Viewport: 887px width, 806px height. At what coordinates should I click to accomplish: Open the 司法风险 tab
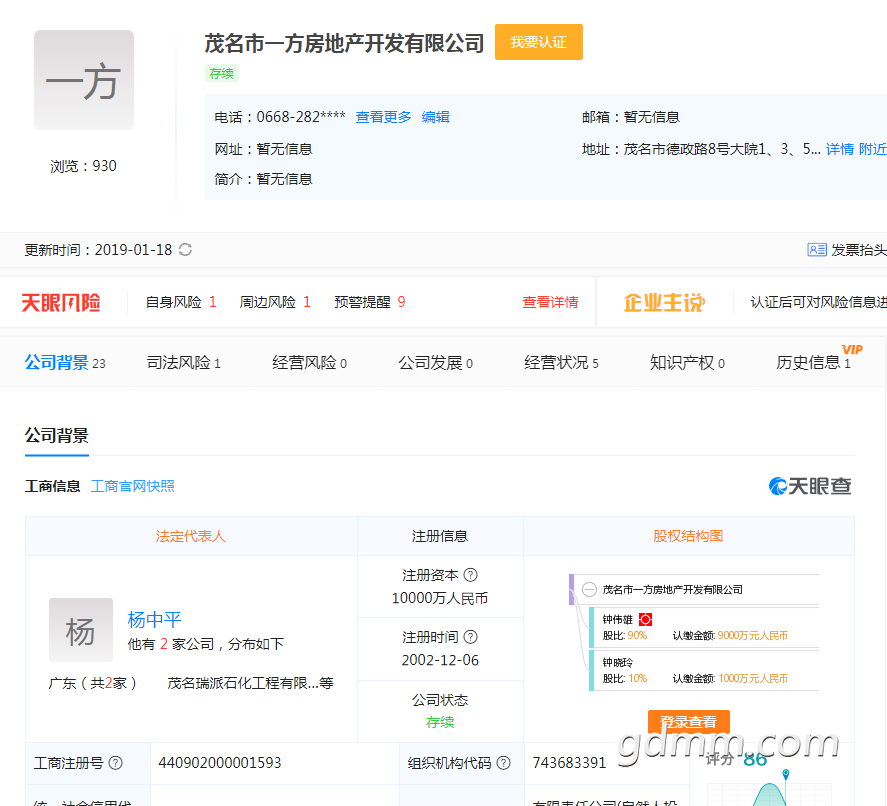(183, 363)
